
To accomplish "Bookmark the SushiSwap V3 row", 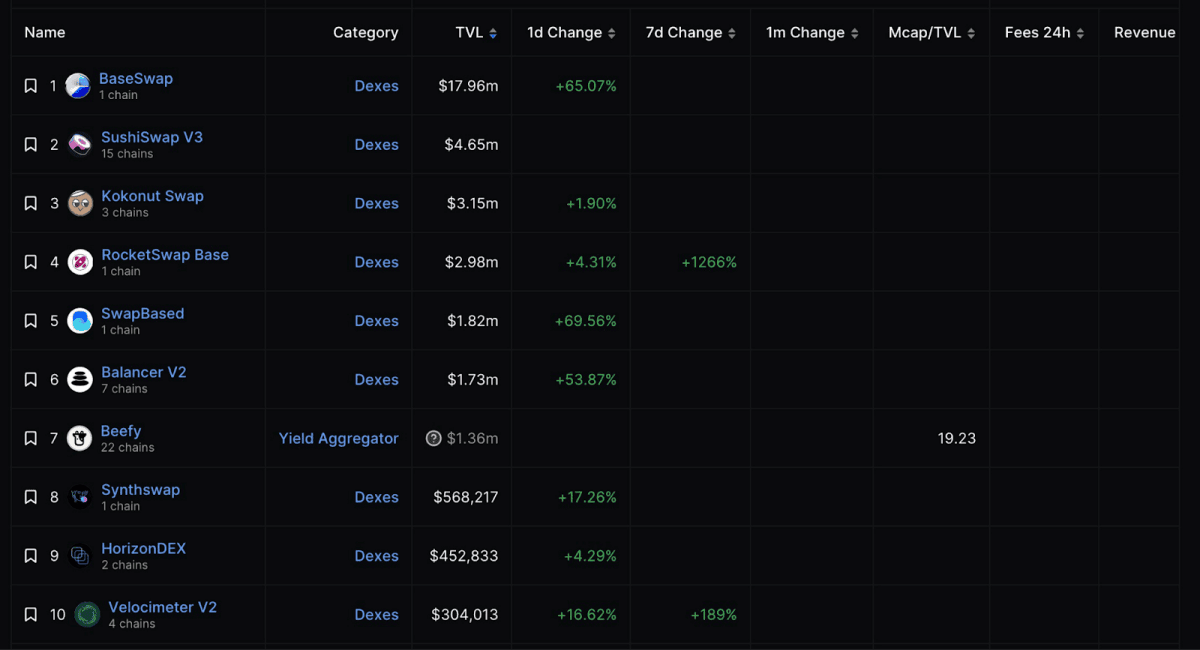I will (x=31, y=145).
